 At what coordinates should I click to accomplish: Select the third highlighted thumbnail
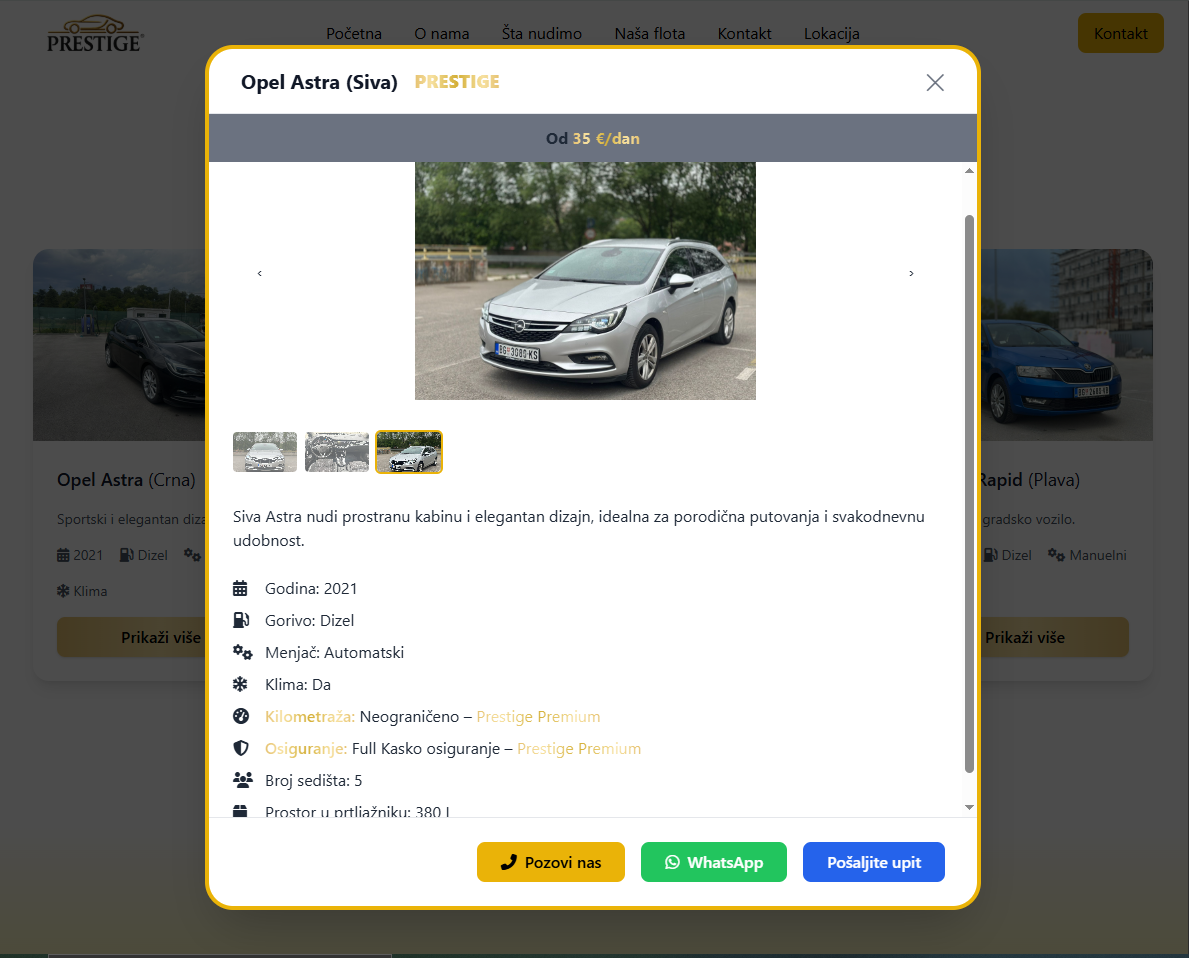click(x=409, y=452)
